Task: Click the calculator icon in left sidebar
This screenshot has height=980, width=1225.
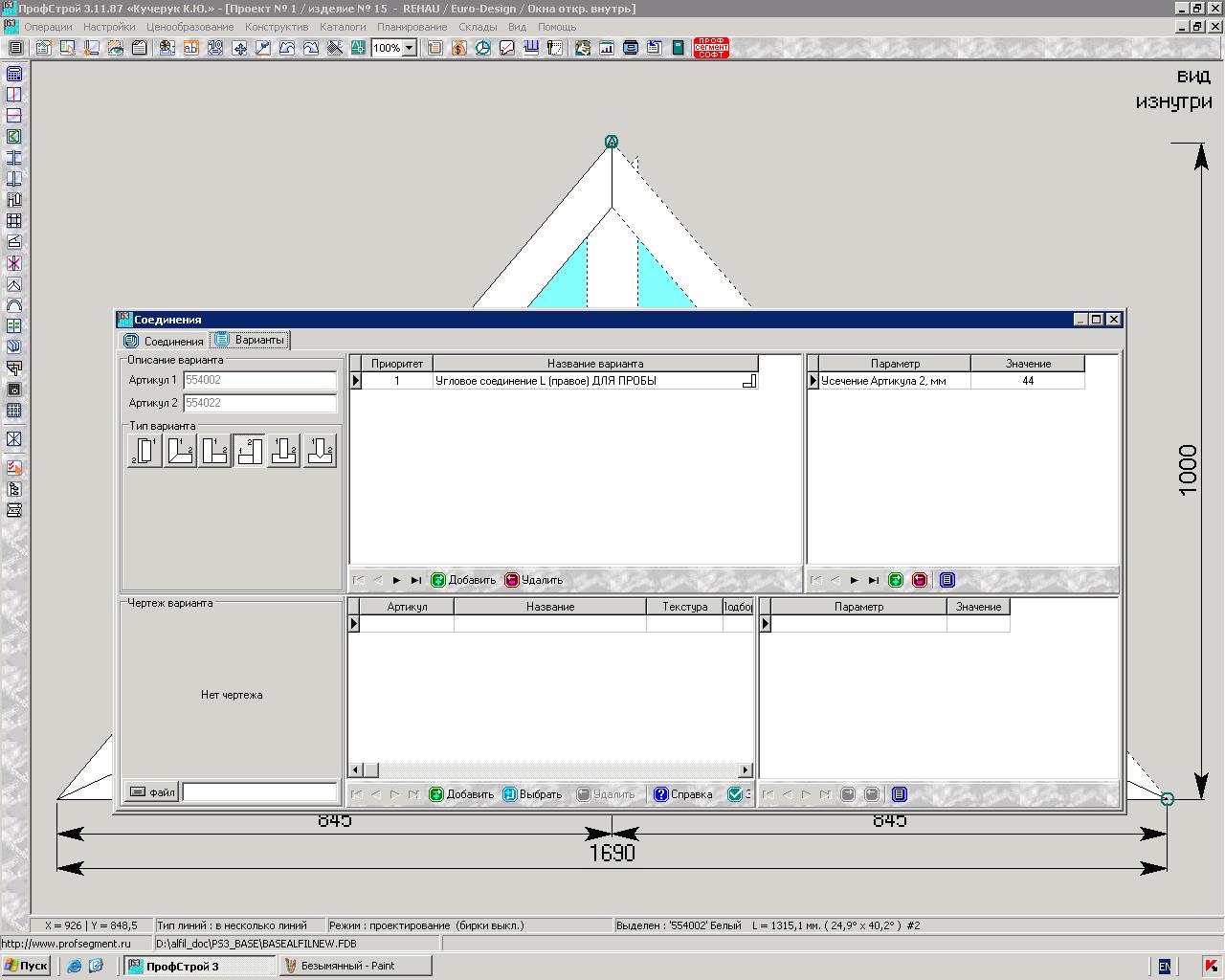Action: click(14, 75)
